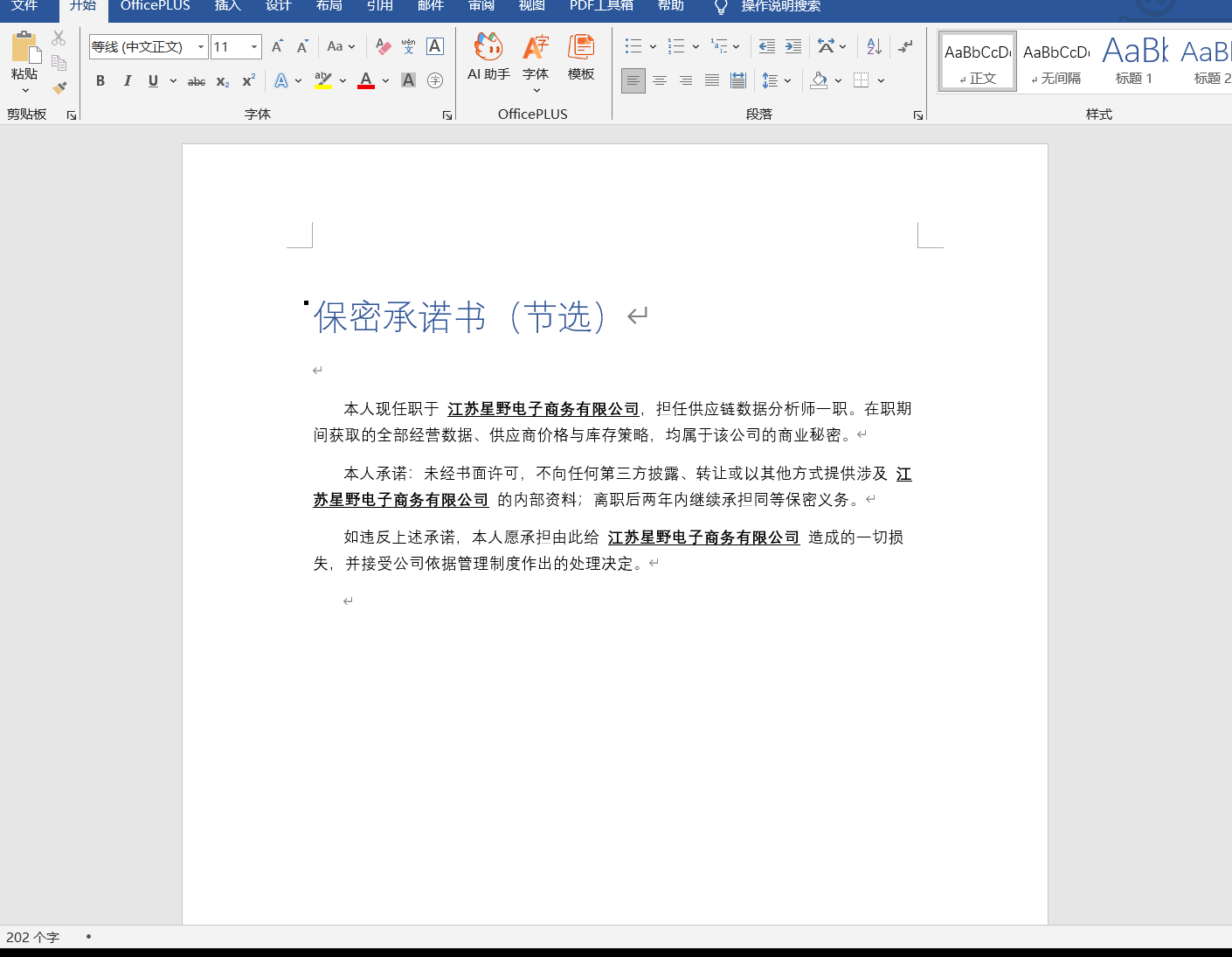1232x957 pixels.
Task: Switch to the 引用 tab
Action: [x=380, y=7]
